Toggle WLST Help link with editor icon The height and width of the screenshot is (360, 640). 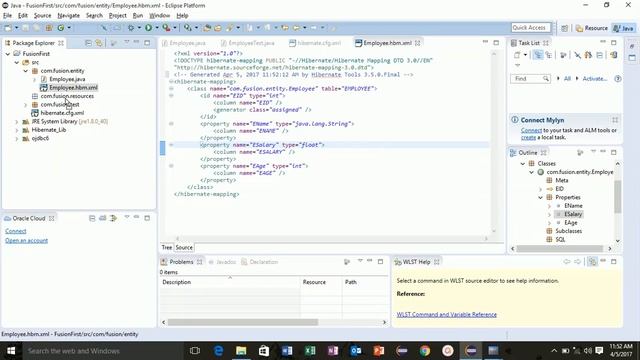click(x=592, y=262)
